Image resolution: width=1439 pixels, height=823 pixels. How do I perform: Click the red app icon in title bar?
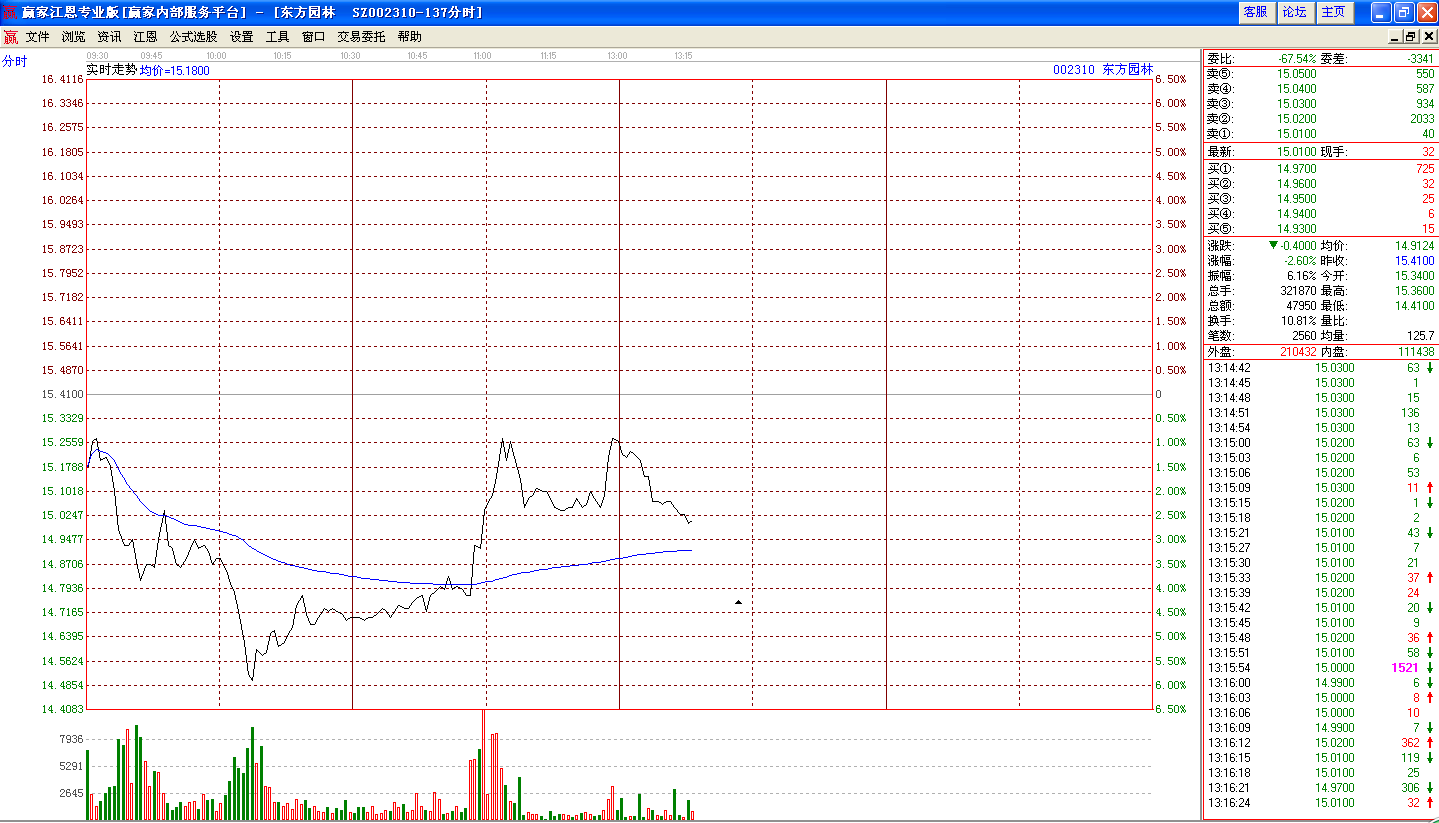tap(10, 12)
